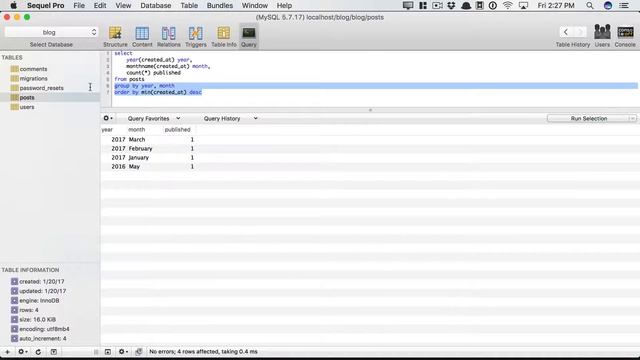Open the Window menu
640x360 pixels.
255,5
